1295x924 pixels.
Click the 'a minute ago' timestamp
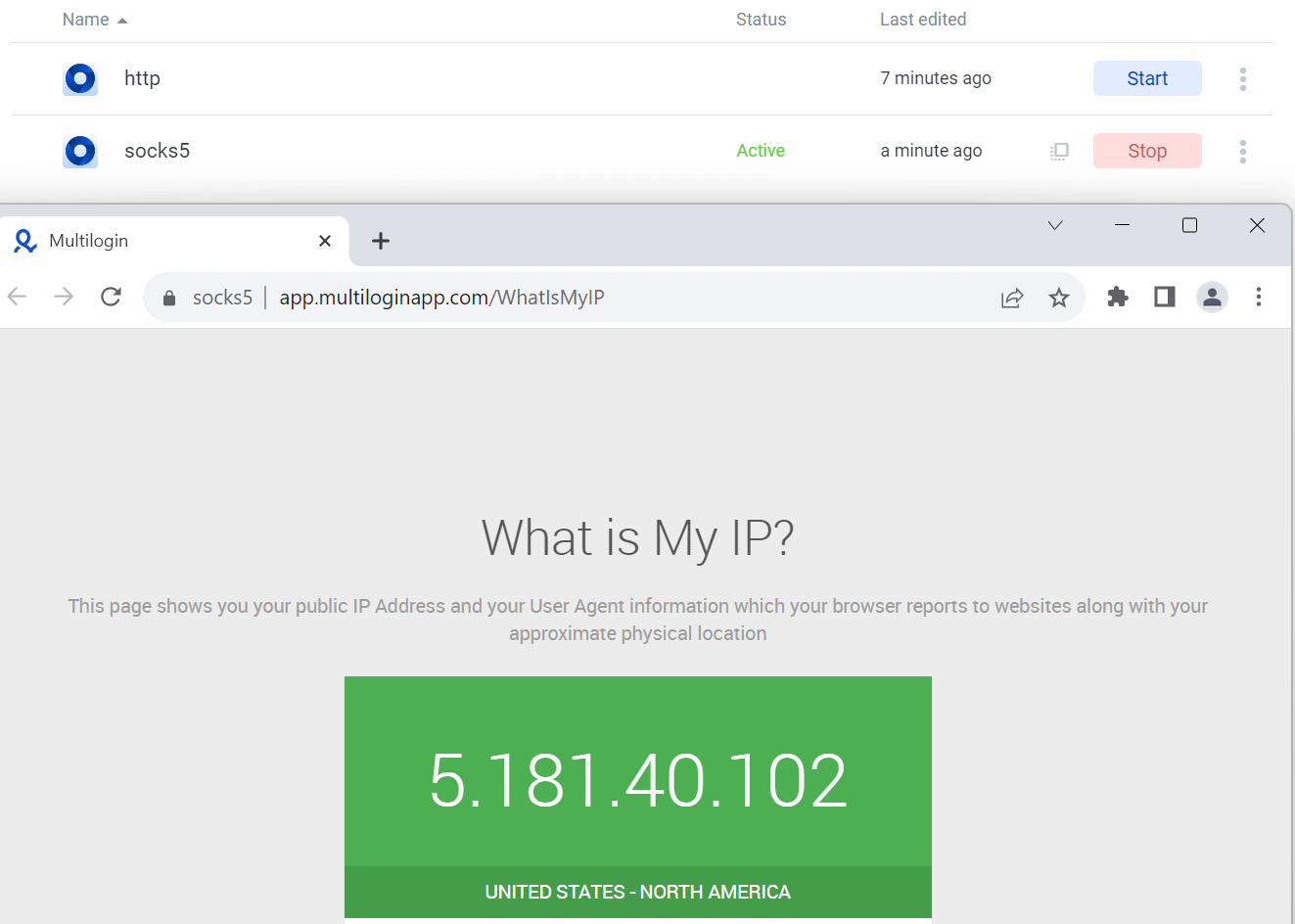point(931,151)
